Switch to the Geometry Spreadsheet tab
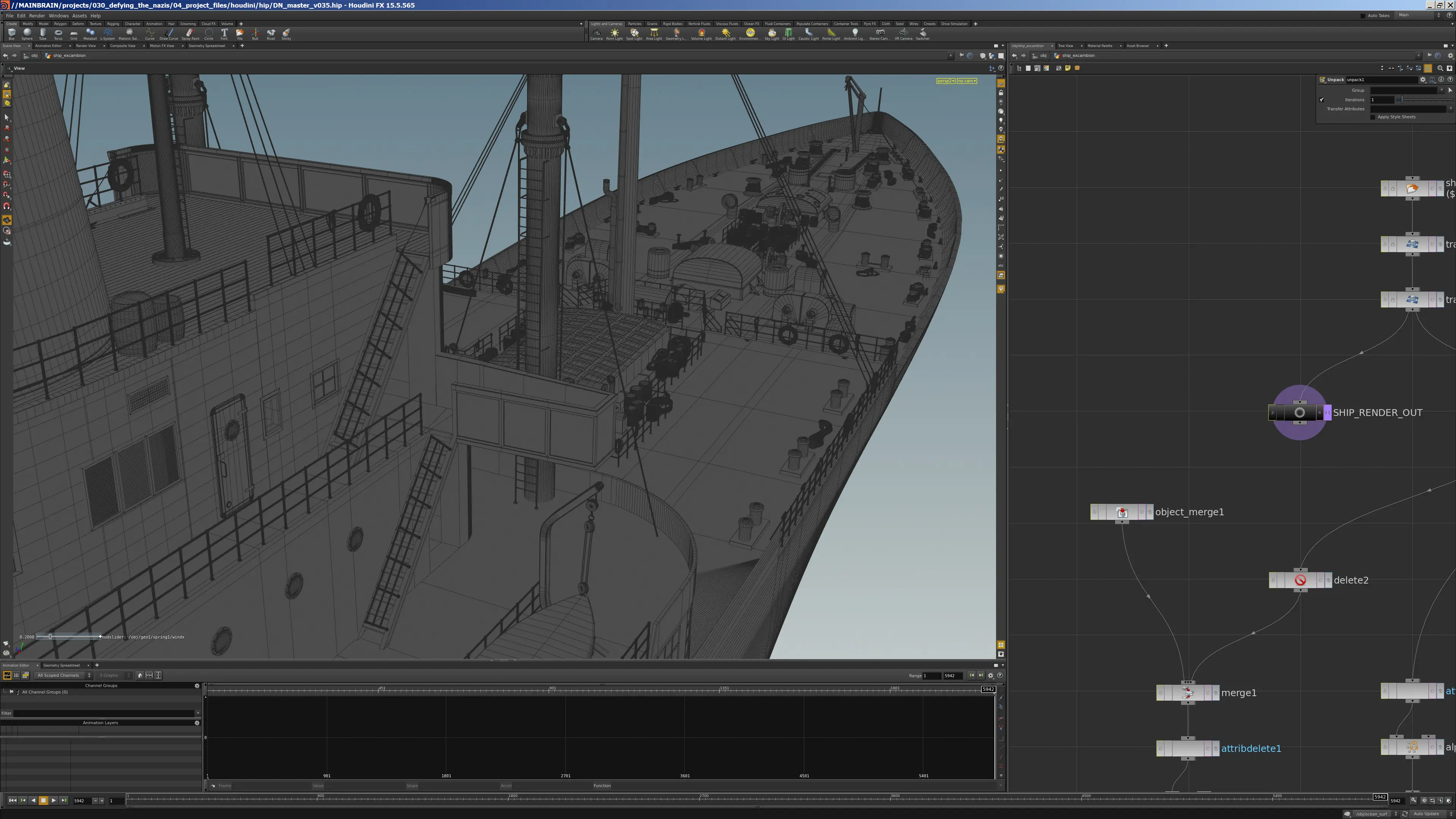This screenshot has height=819, width=1456. pyautogui.click(x=61, y=665)
